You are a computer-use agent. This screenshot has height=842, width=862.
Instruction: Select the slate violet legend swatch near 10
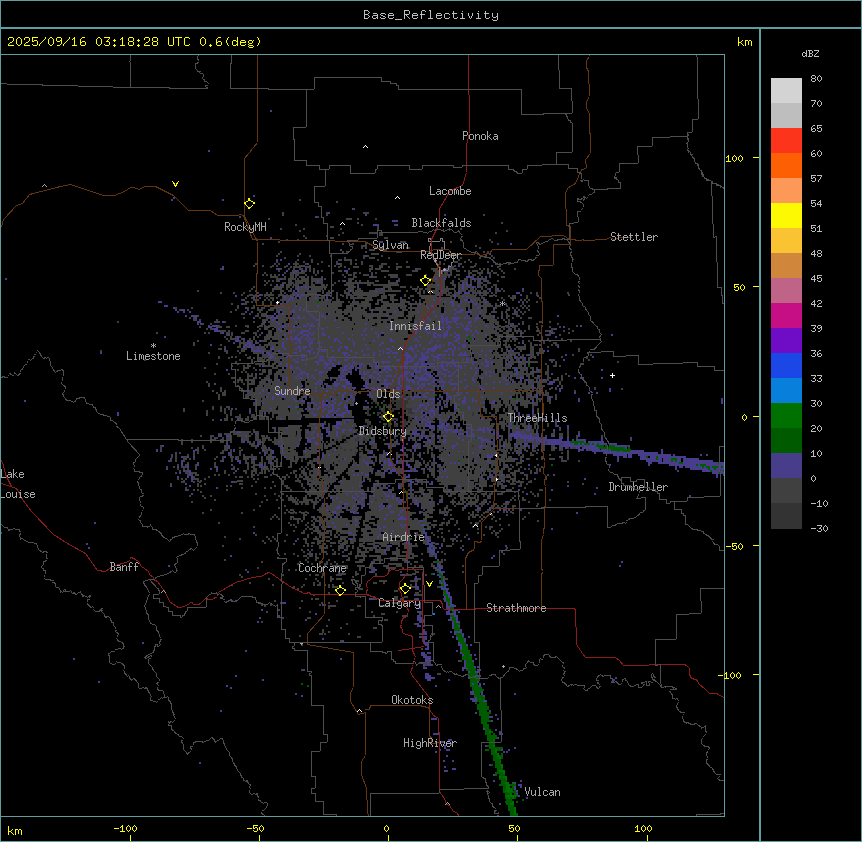coord(786,466)
